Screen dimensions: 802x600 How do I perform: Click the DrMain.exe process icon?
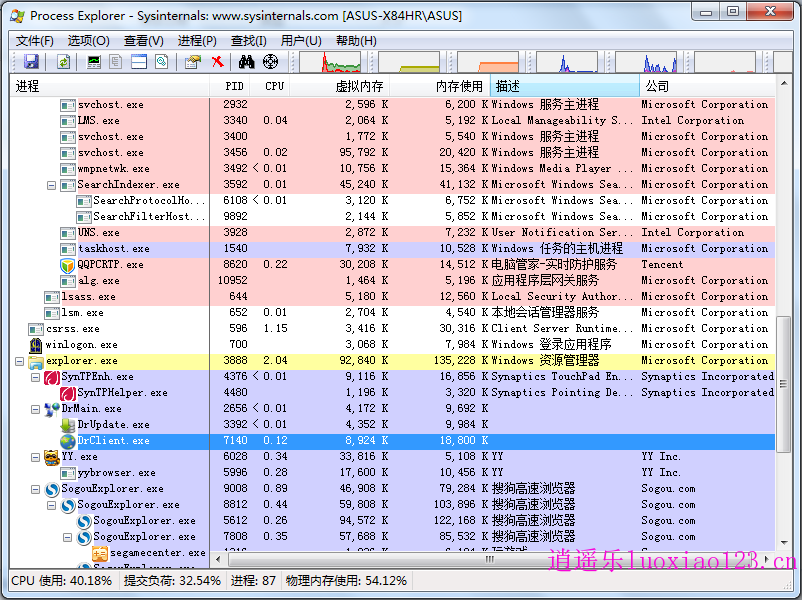52,409
